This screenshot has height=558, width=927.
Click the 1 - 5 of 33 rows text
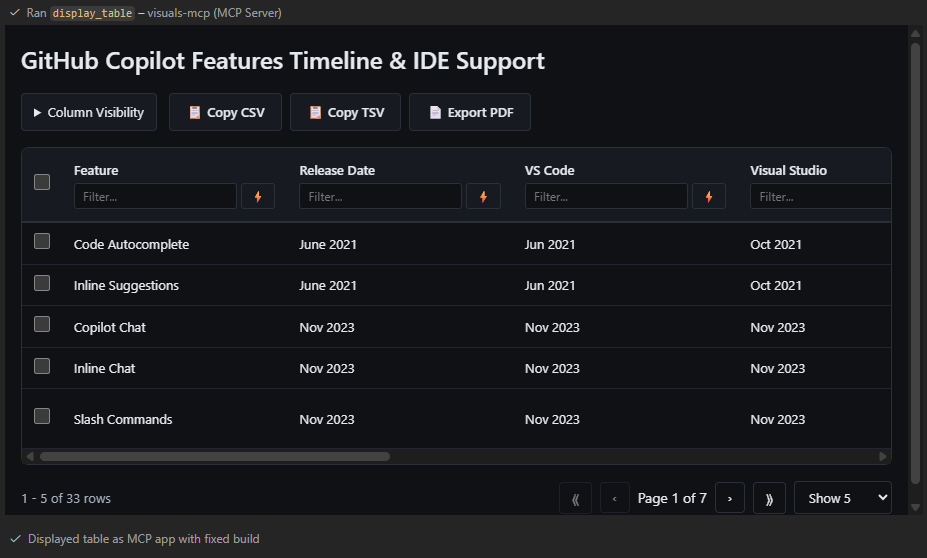pyautogui.click(x=66, y=498)
